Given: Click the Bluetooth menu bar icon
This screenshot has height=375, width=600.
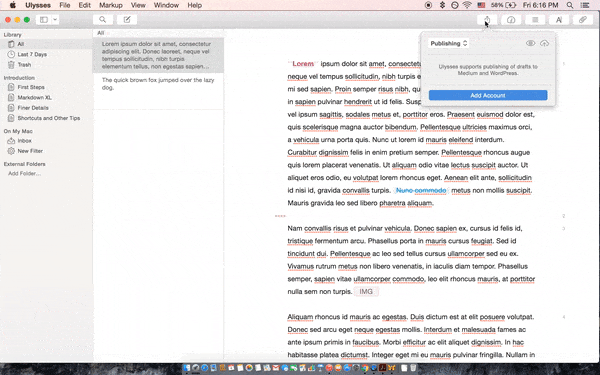Looking at the screenshot, I should tap(442, 5).
